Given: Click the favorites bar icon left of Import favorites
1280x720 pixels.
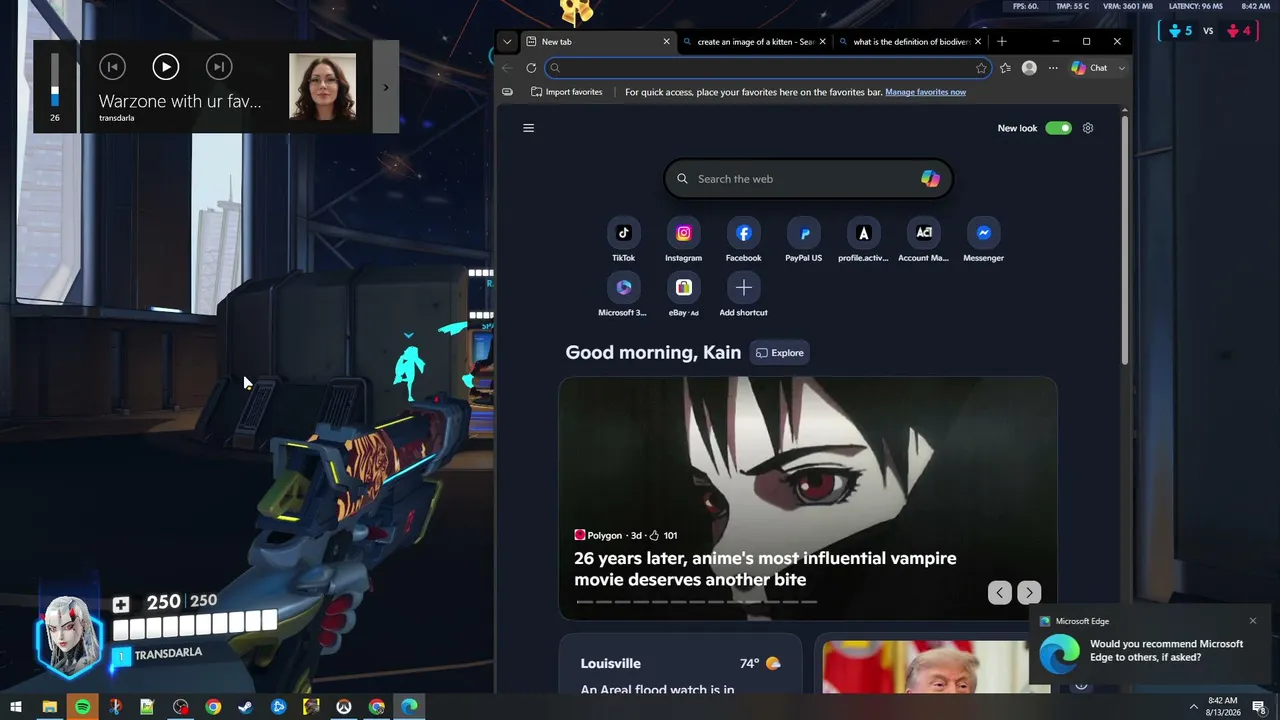Looking at the screenshot, I should 508,92.
